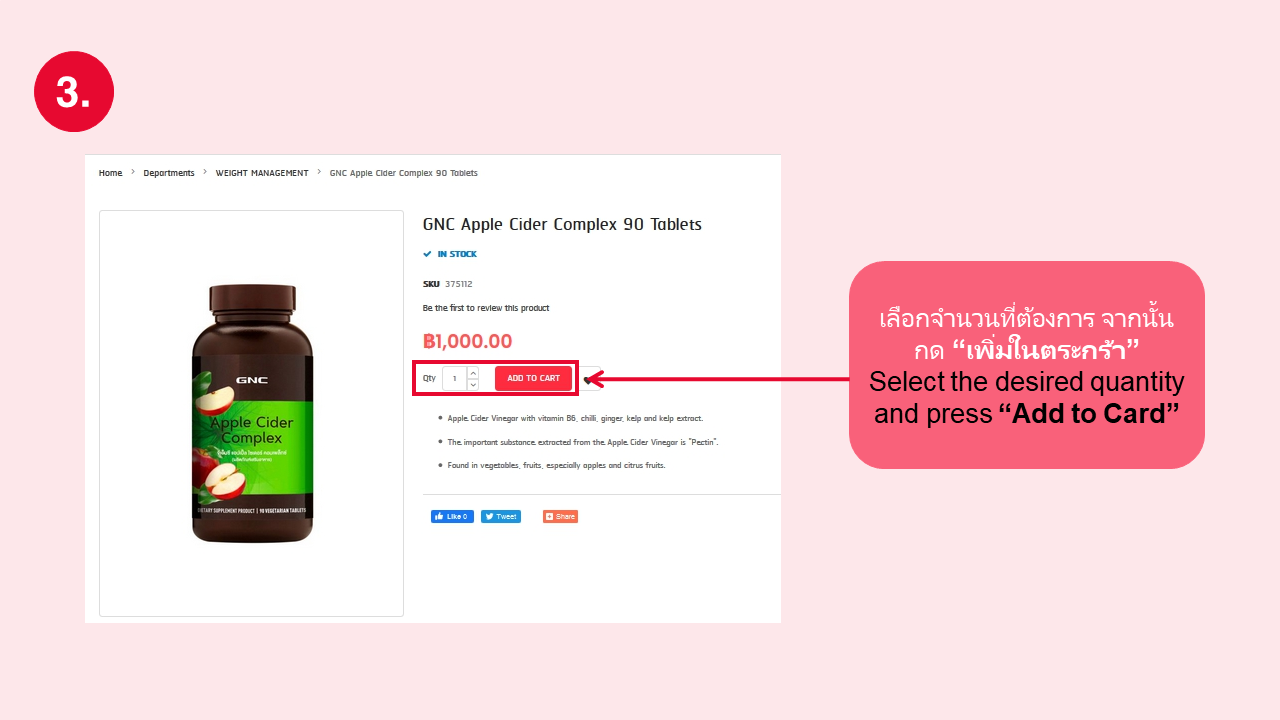Click the orange Share button

tap(560, 516)
